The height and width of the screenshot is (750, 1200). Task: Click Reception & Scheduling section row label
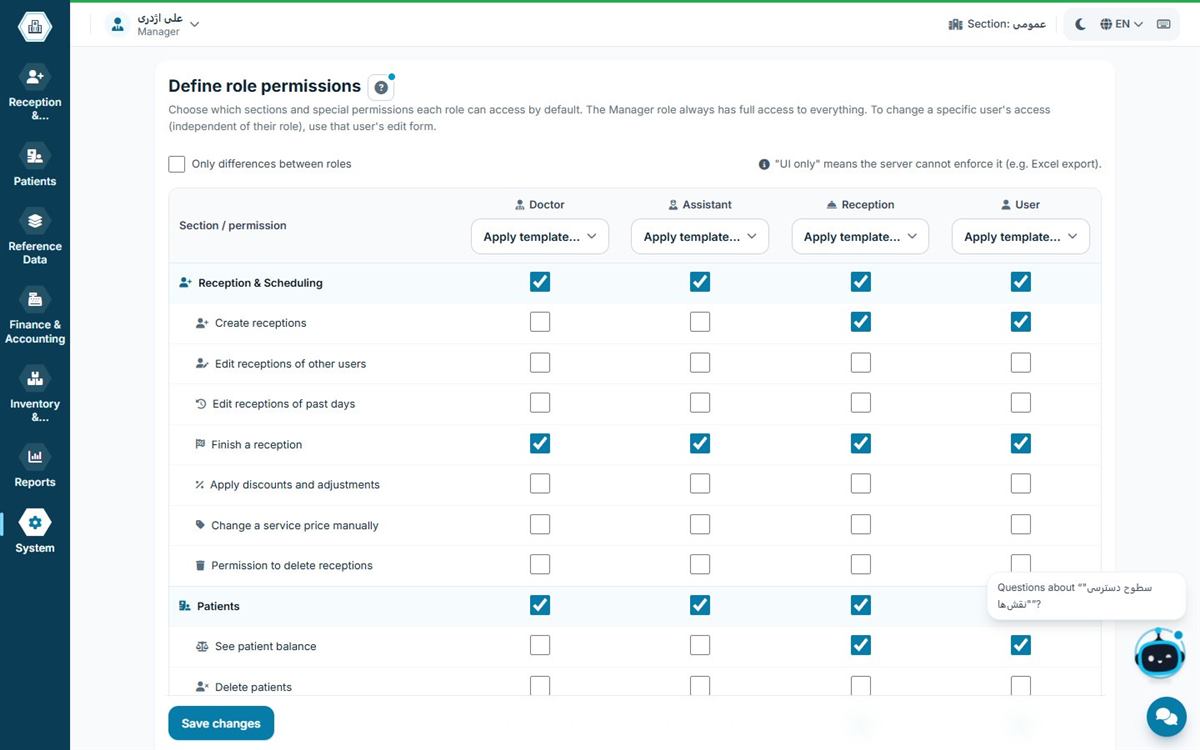click(260, 283)
